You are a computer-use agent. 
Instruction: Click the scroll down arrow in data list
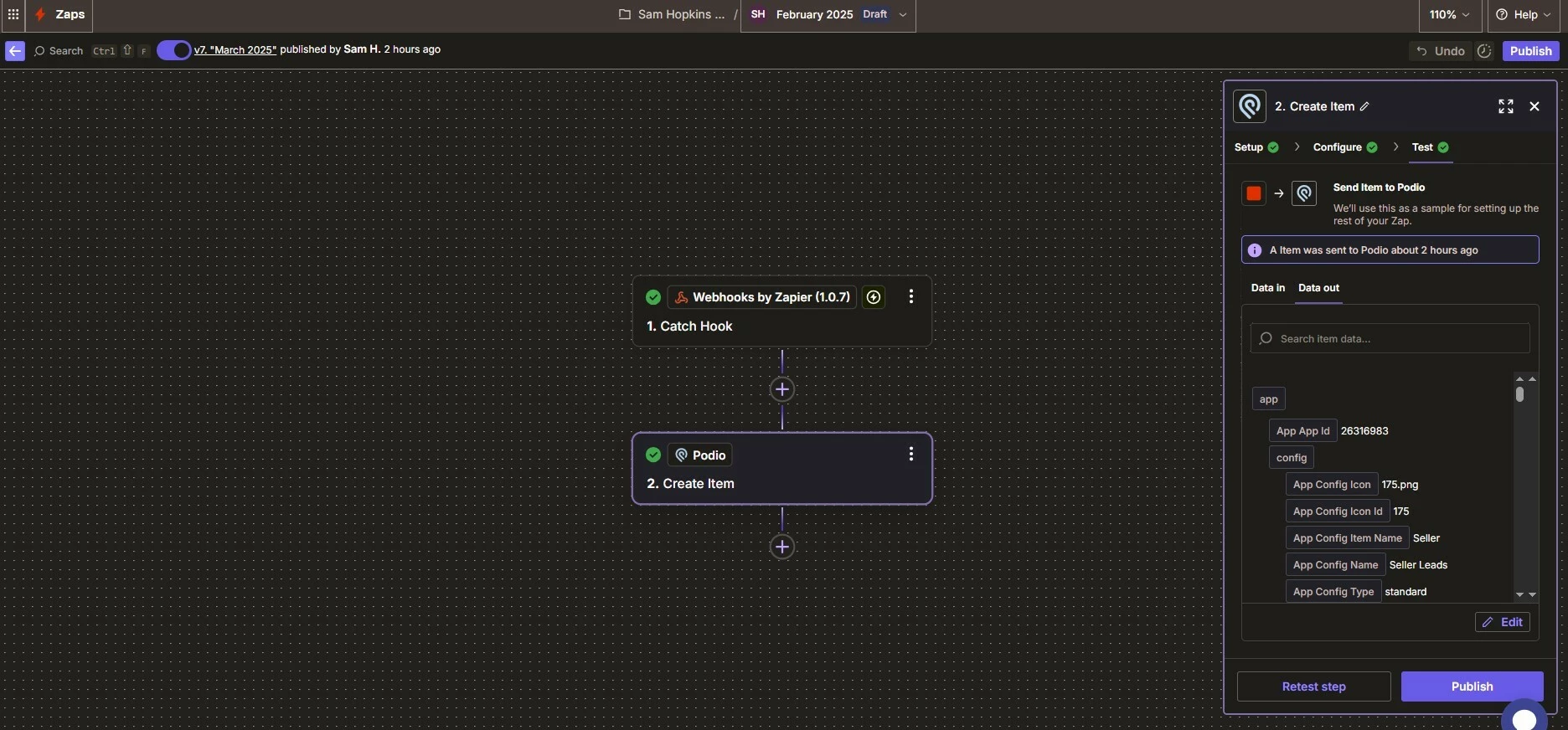(x=1519, y=594)
